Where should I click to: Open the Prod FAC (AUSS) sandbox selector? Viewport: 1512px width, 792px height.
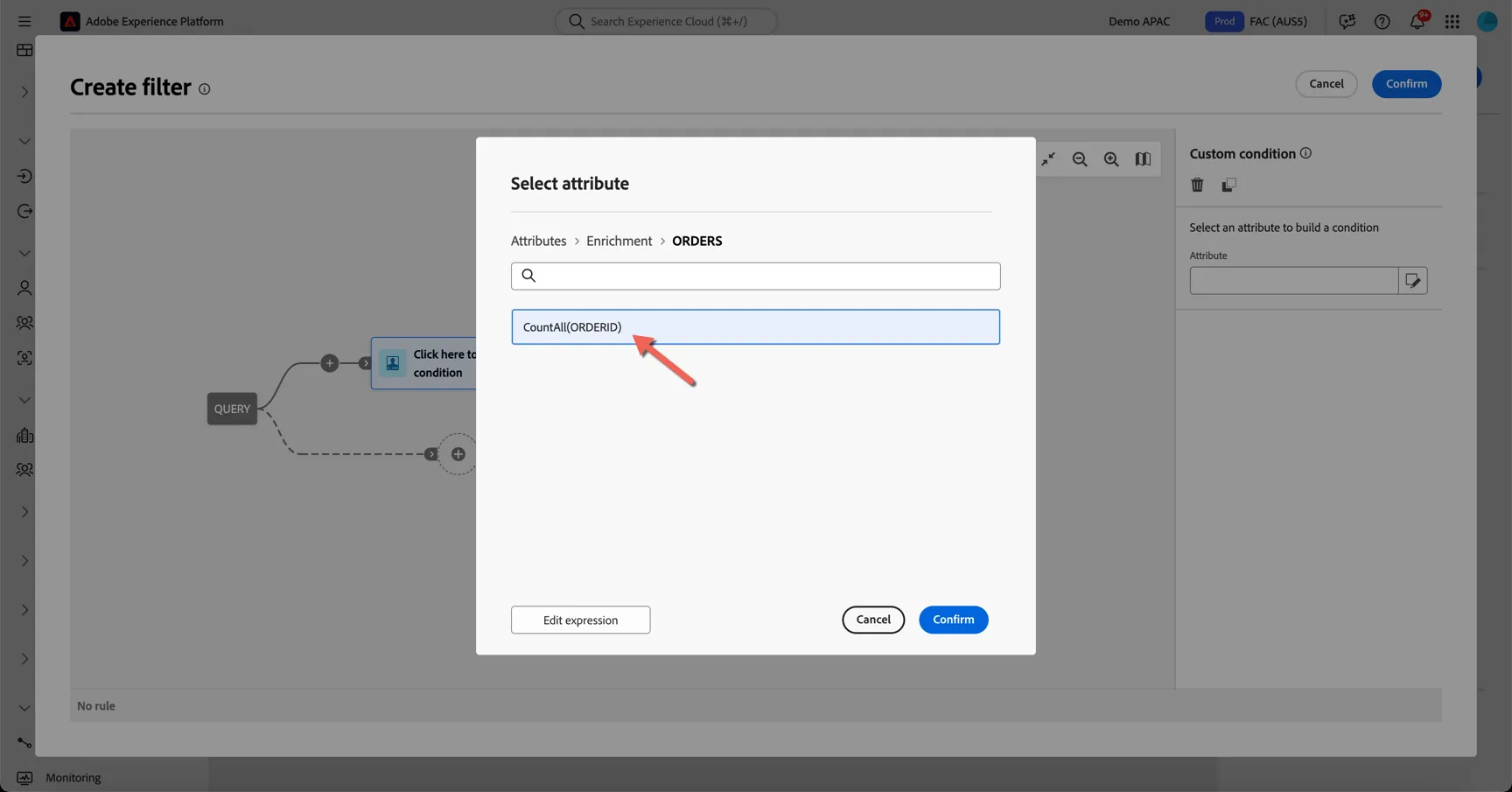[x=1256, y=21]
